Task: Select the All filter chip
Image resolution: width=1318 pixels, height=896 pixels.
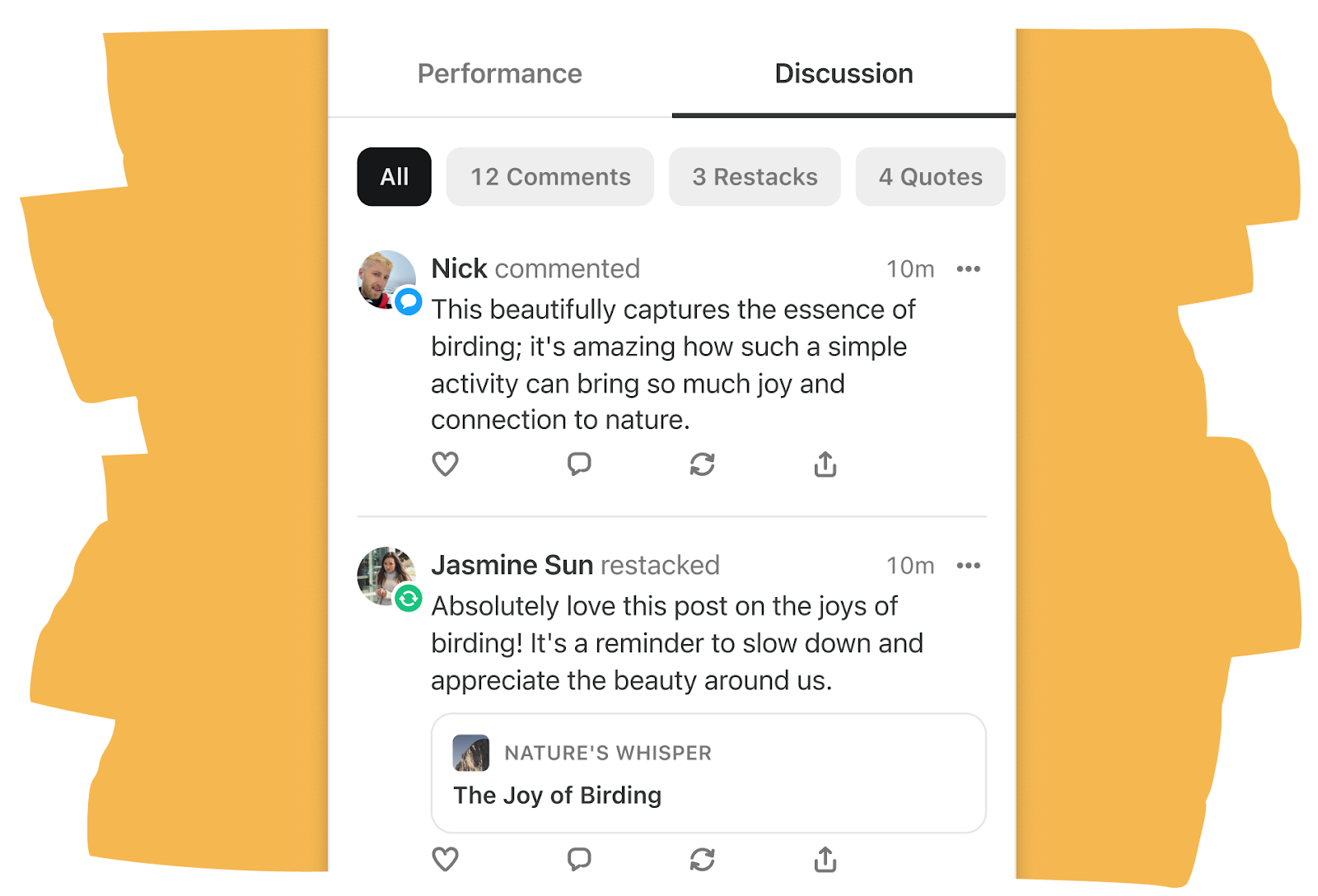Action: coord(394,176)
